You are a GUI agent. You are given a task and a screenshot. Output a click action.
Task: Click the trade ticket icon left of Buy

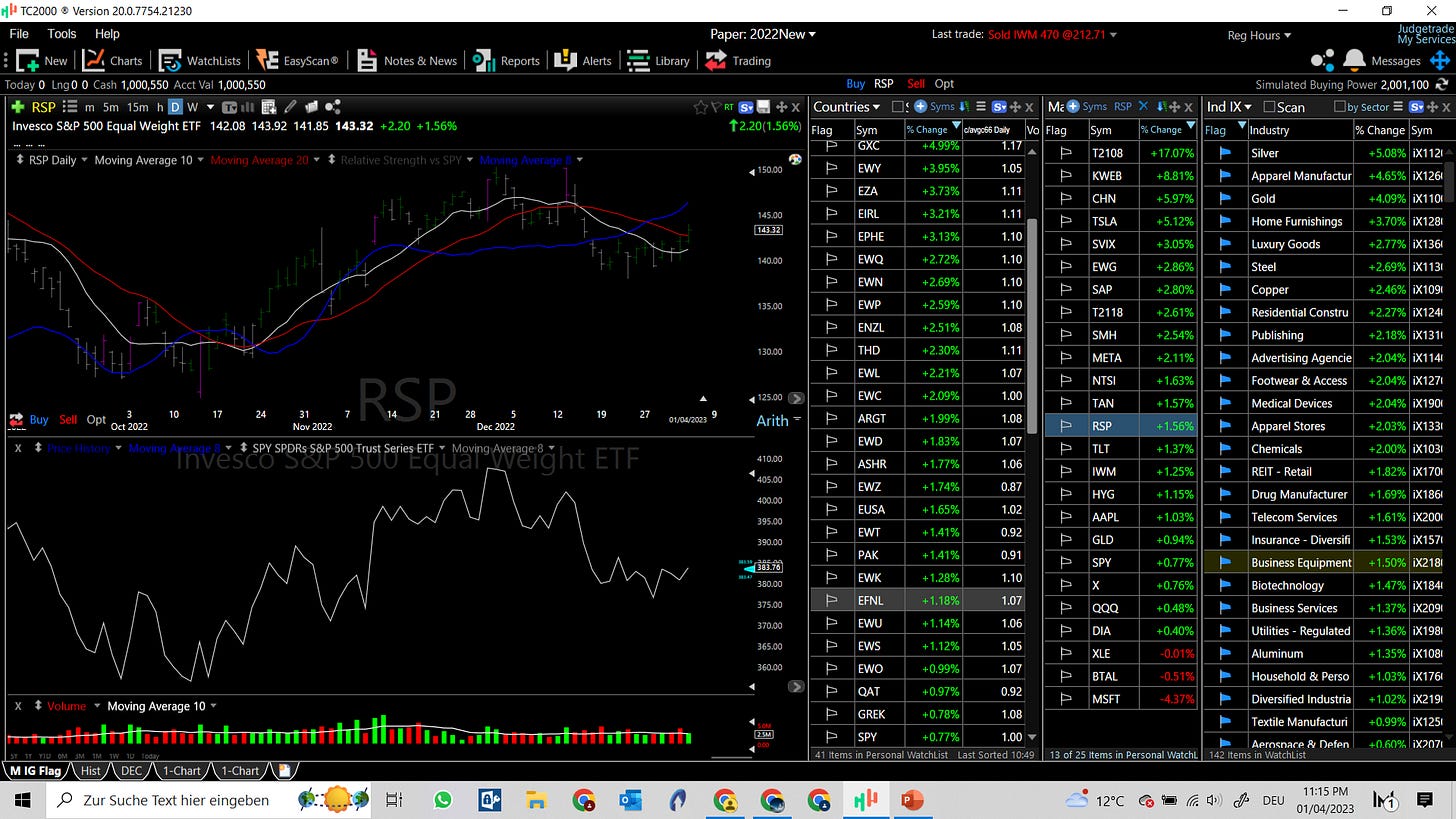(x=17, y=419)
